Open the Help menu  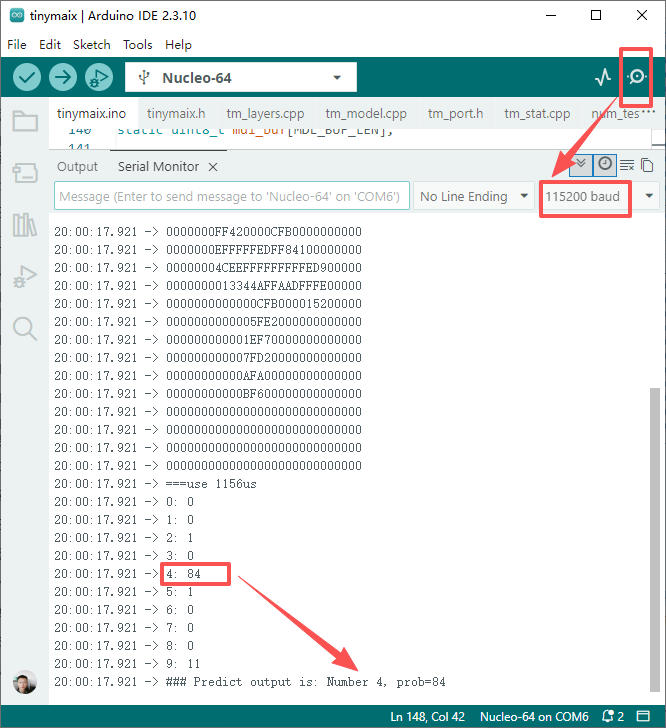178,45
